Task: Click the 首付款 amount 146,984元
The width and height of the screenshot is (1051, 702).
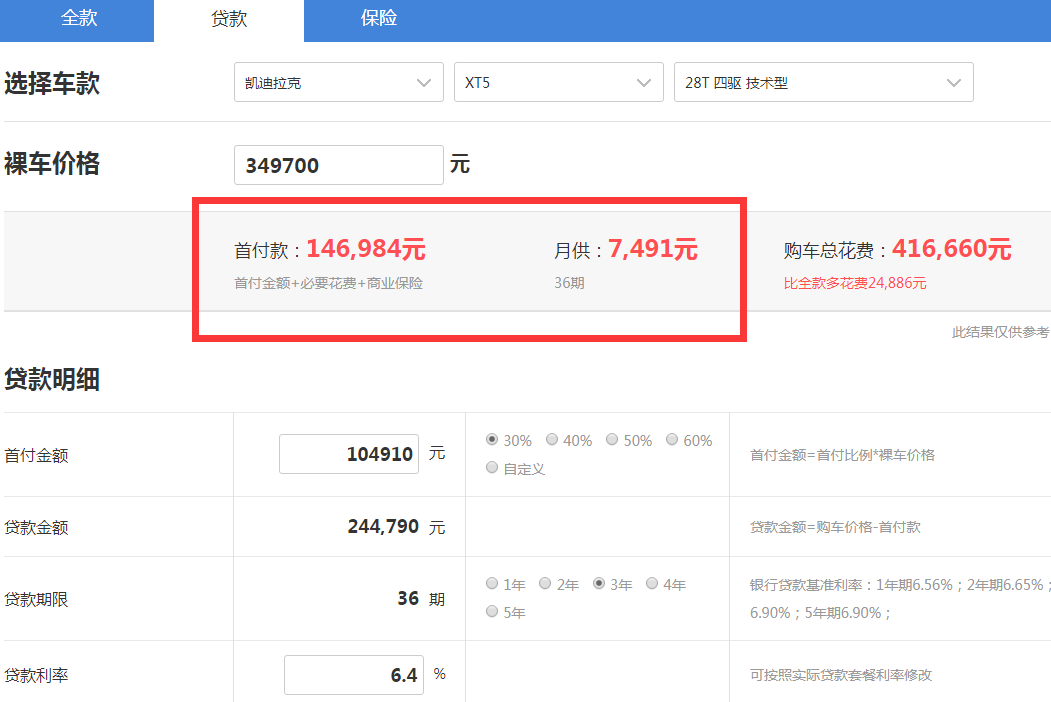Action: pos(366,249)
